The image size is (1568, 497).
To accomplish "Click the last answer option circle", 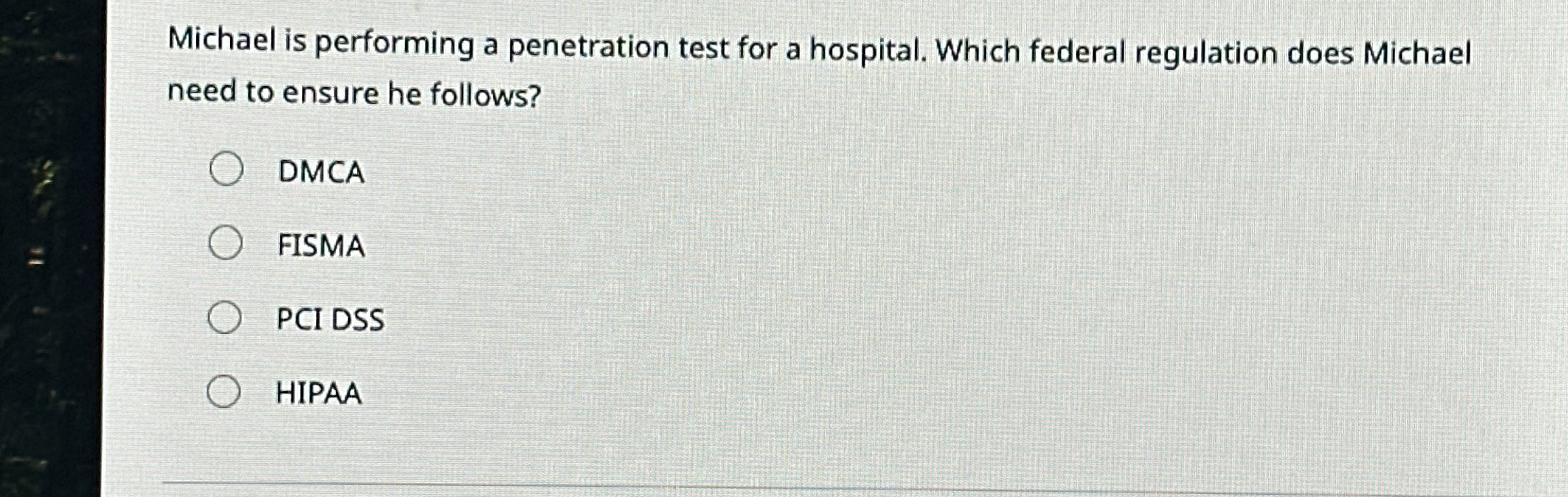I will pyautogui.click(x=224, y=389).
